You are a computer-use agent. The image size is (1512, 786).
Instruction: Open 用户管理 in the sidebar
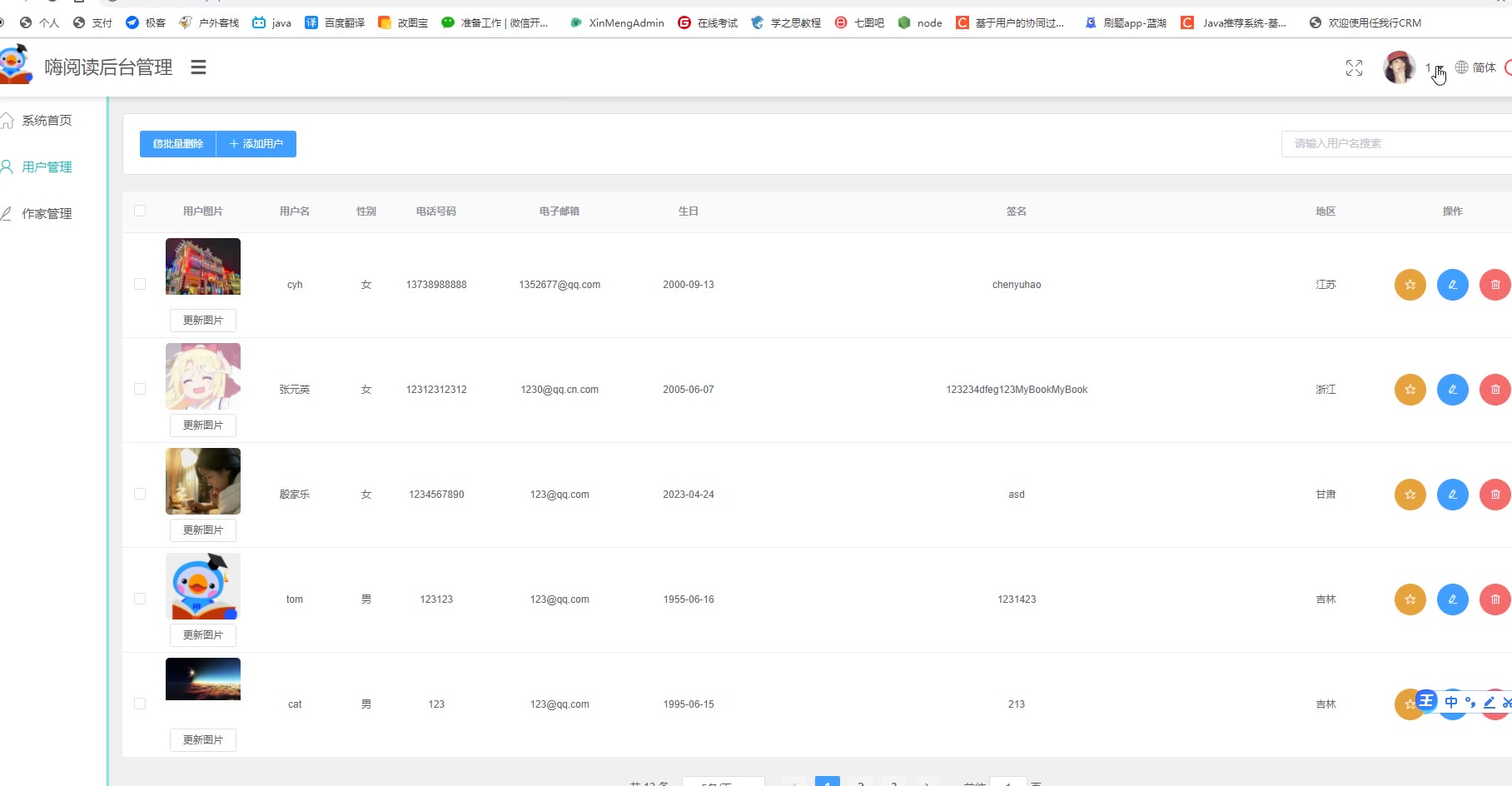[47, 167]
